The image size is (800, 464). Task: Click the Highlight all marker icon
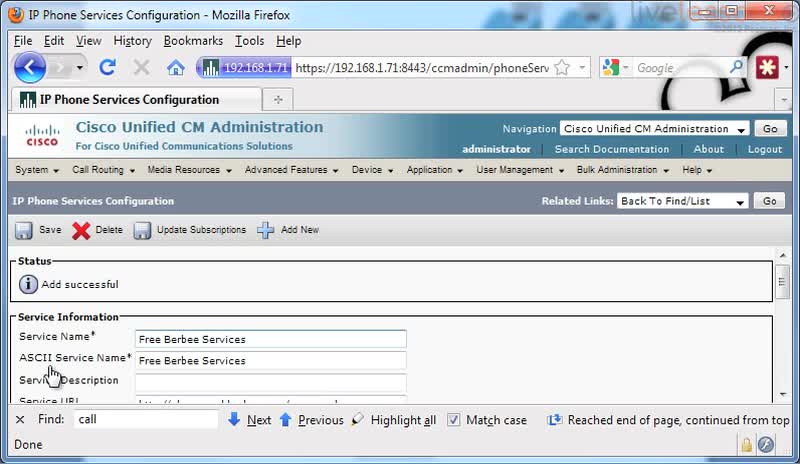358,420
